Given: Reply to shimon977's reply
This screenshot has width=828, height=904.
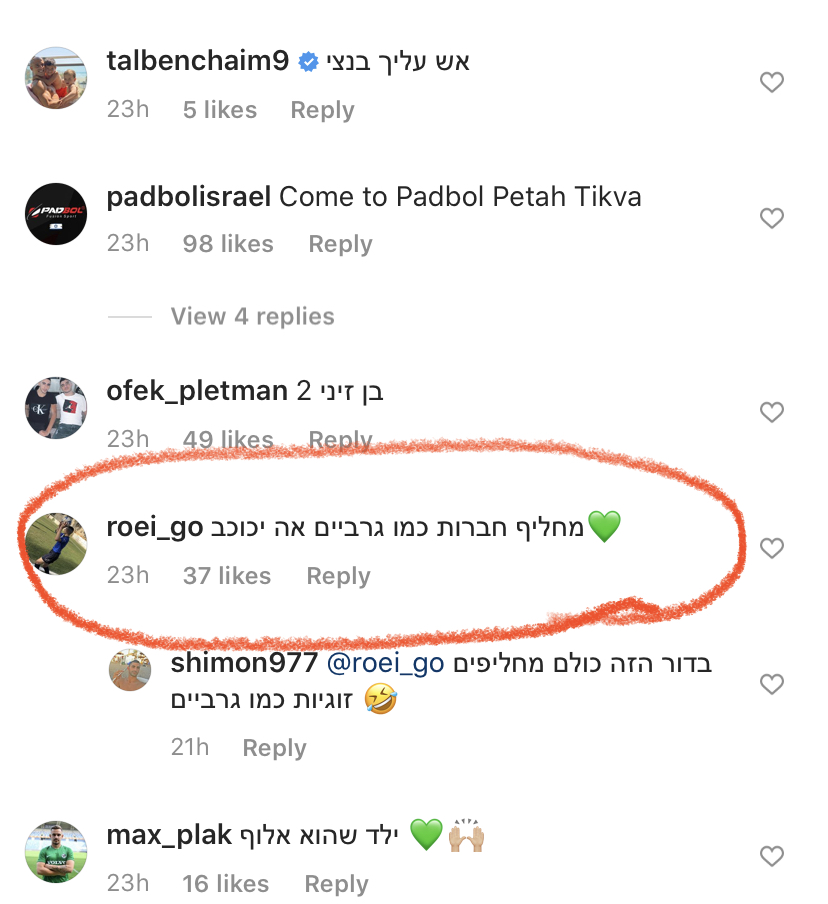Looking at the screenshot, I should pos(274,748).
